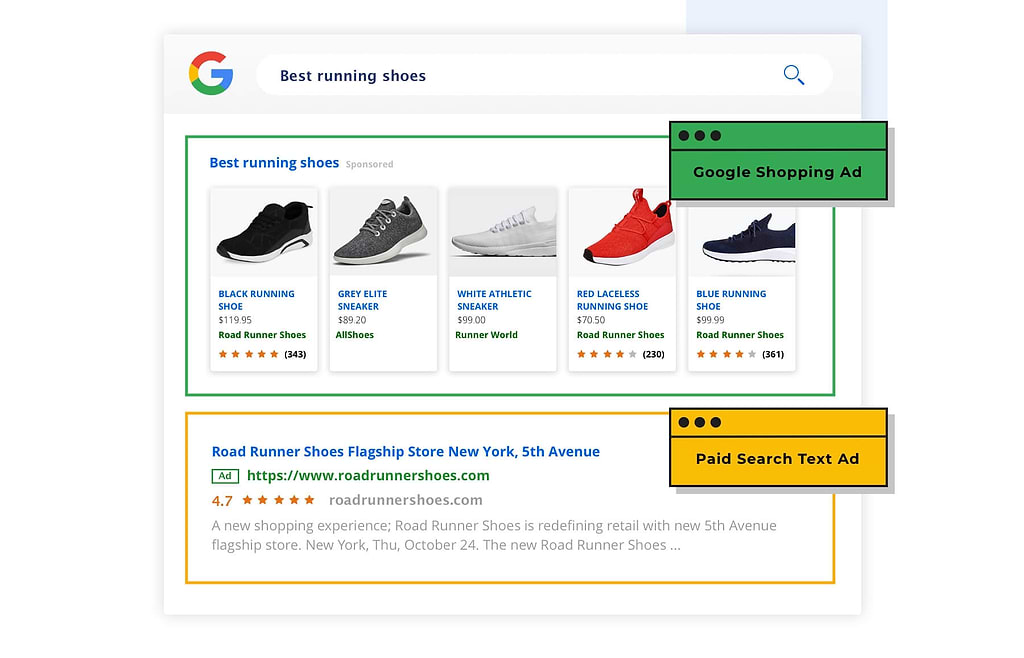The image size is (1024, 658).
Task: Click the $99.99 price
Action: click(711, 320)
